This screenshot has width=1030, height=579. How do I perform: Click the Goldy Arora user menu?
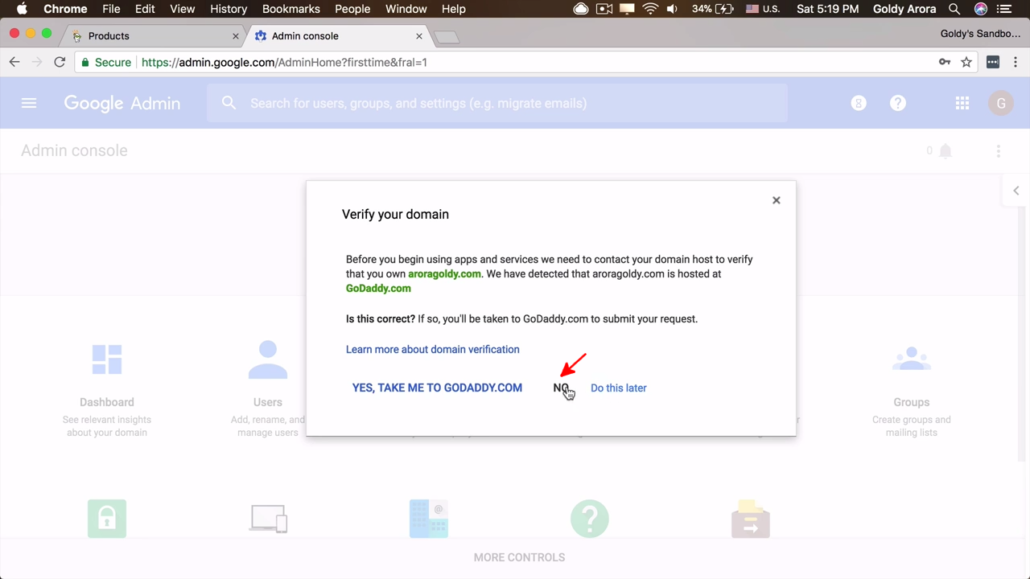905,9
